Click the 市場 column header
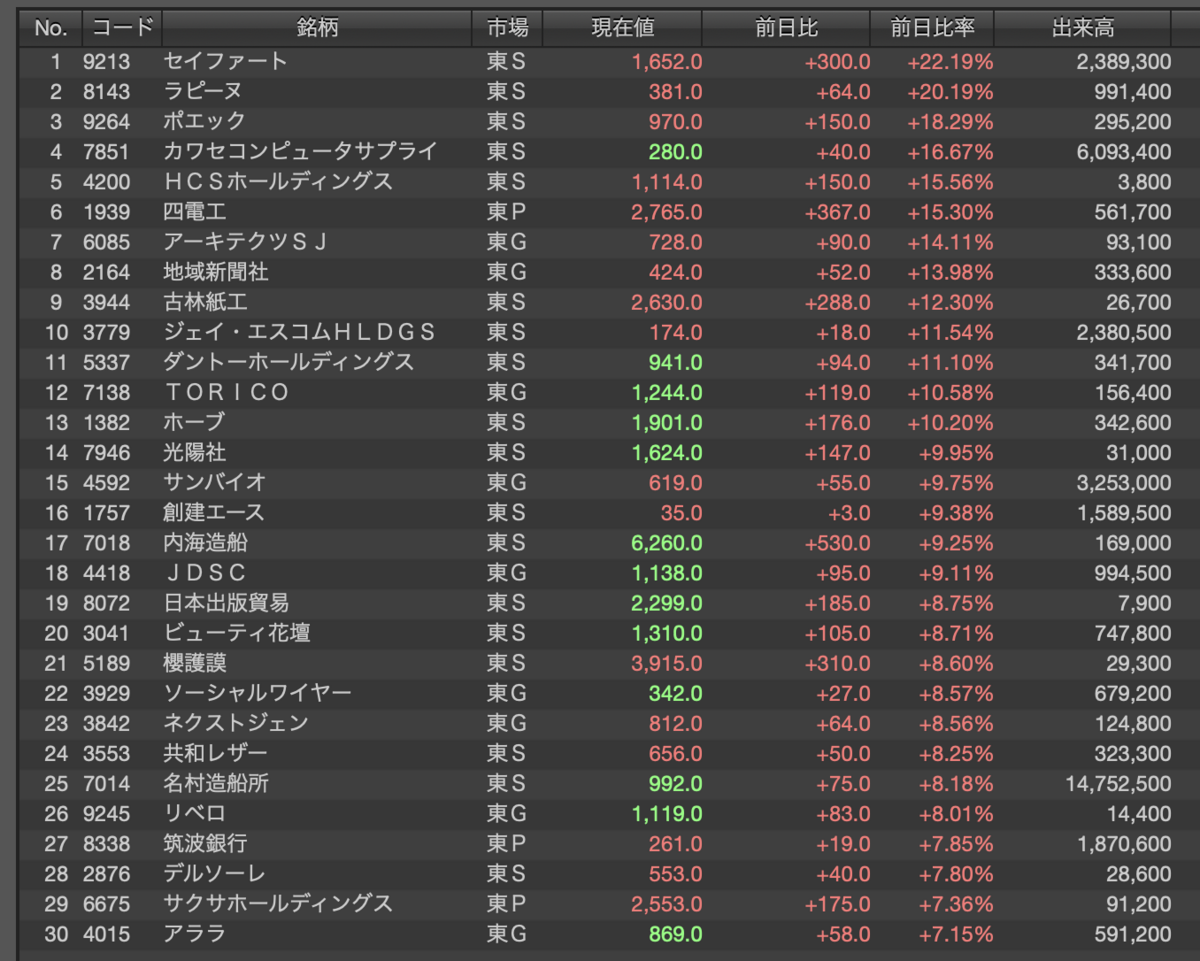Screen dimensions: 1200x961 click(x=507, y=28)
